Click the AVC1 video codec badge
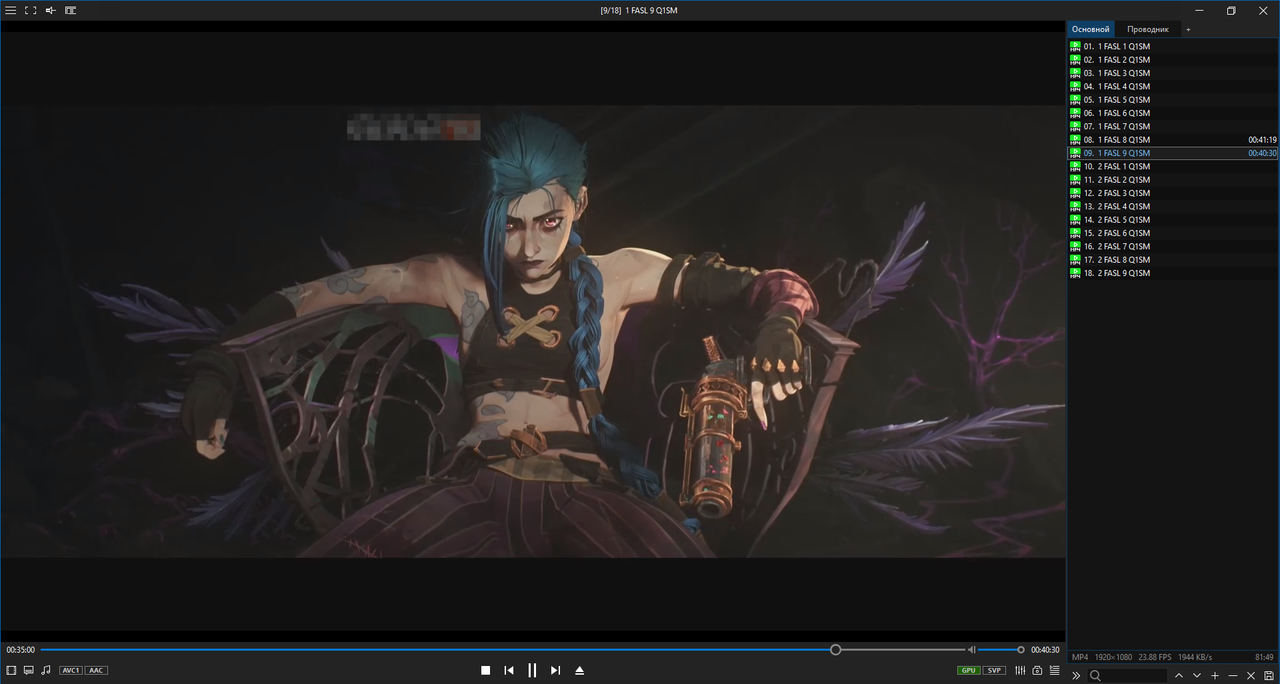Screen dimensions: 1280x684 (x=71, y=670)
